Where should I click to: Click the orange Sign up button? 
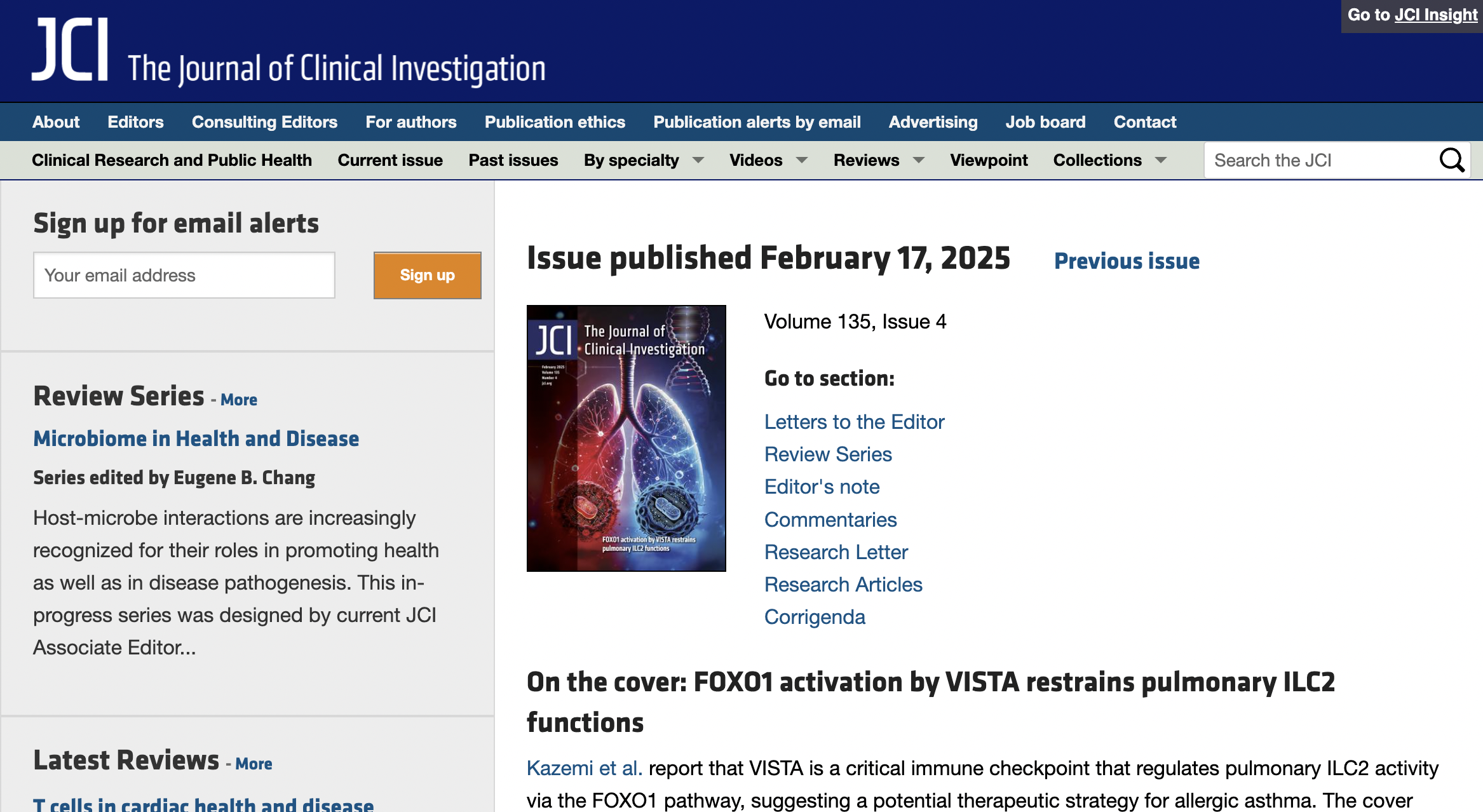click(x=427, y=275)
